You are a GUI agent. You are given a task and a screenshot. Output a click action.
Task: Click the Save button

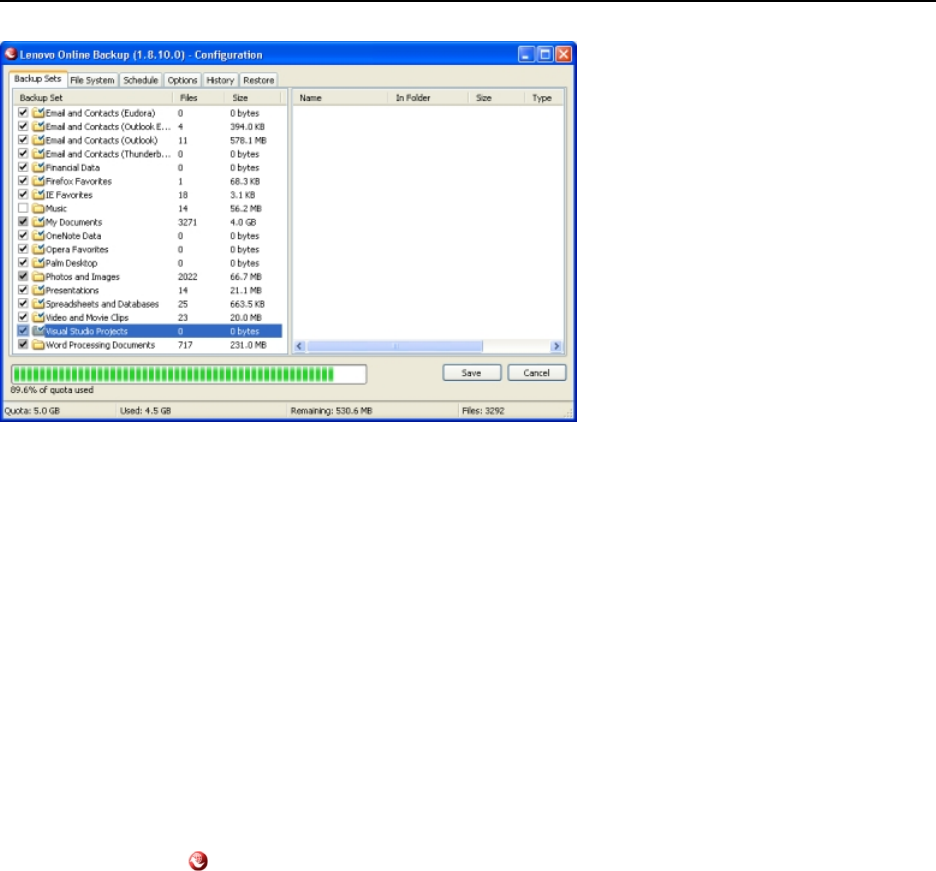tap(472, 373)
